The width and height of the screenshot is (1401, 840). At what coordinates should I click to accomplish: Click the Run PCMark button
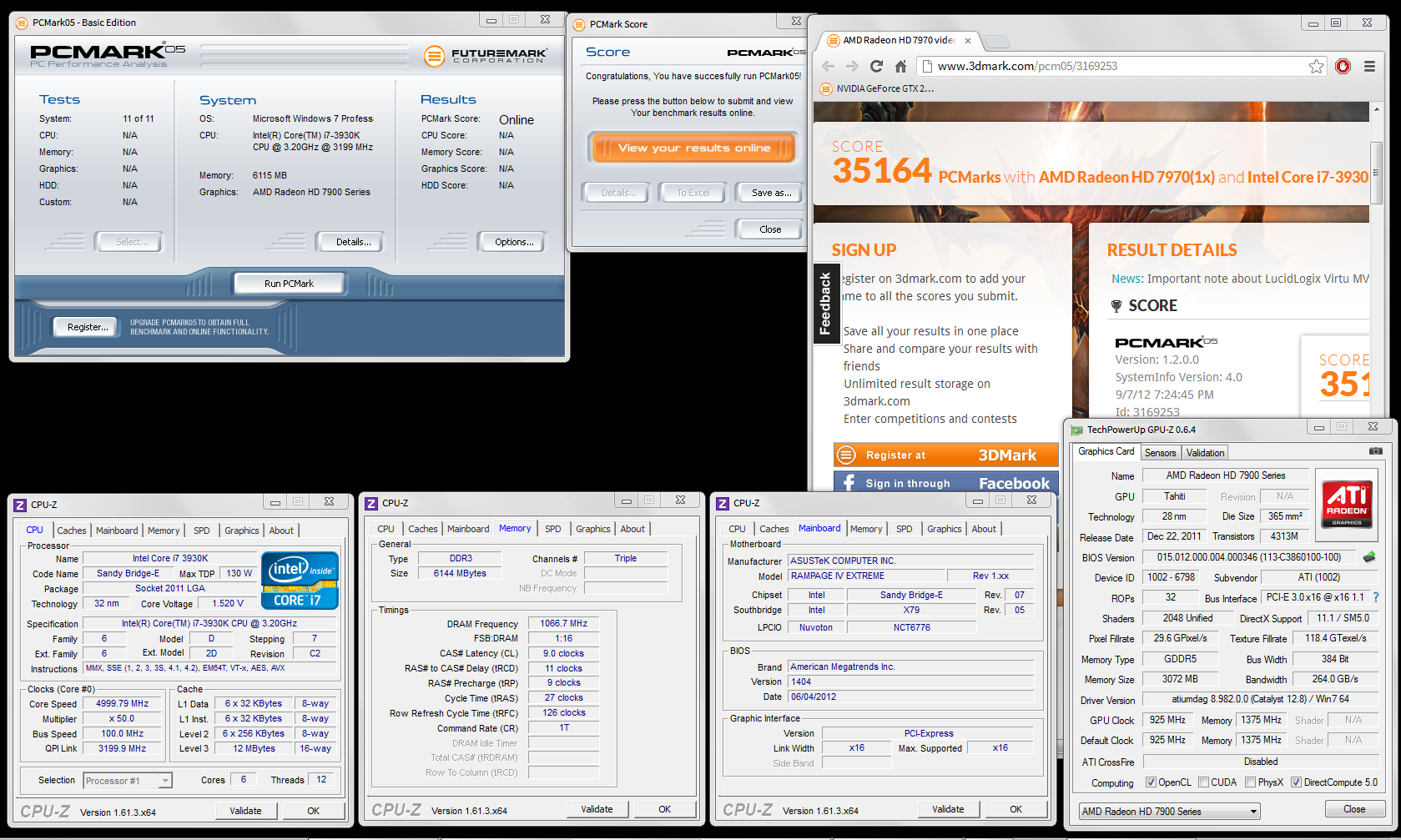[x=289, y=284]
